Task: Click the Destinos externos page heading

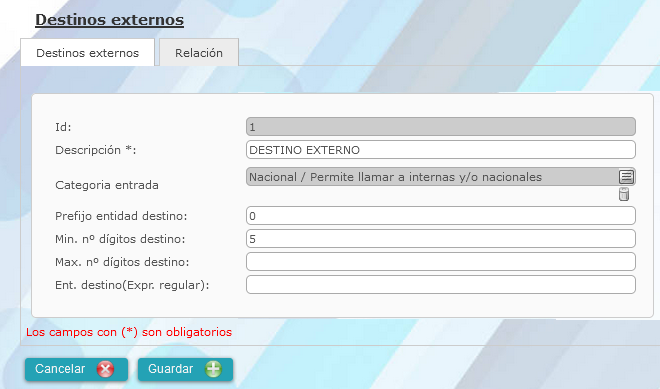Action: point(109,20)
